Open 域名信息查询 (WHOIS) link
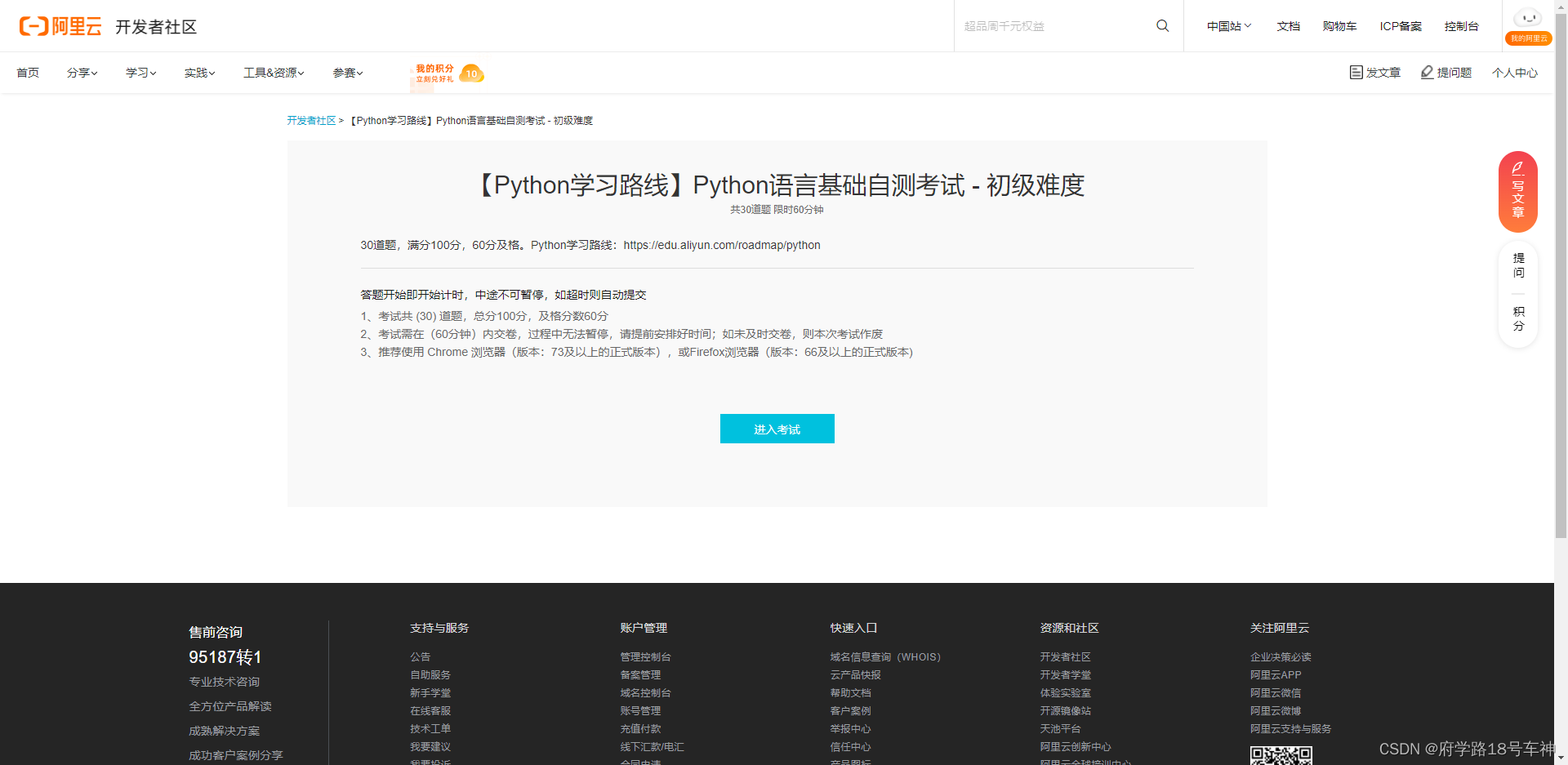Image resolution: width=1568 pixels, height=765 pixels. tap(885, 656)
